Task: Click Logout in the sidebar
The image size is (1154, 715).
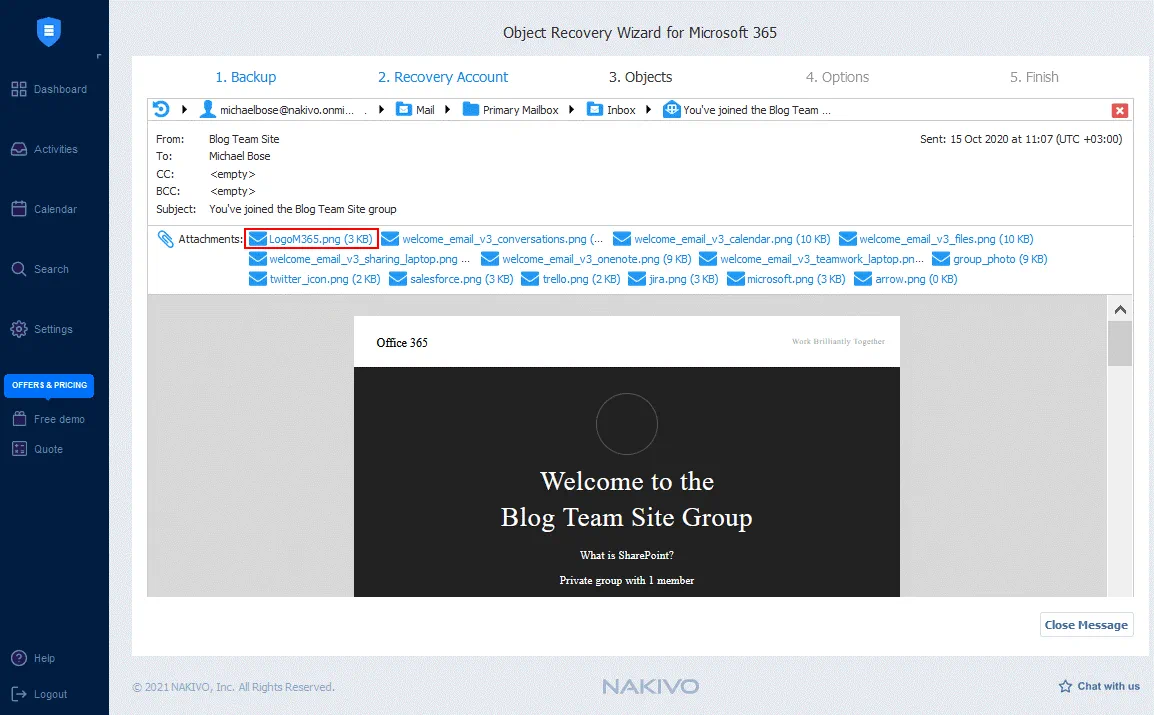Action: [39, 694]
